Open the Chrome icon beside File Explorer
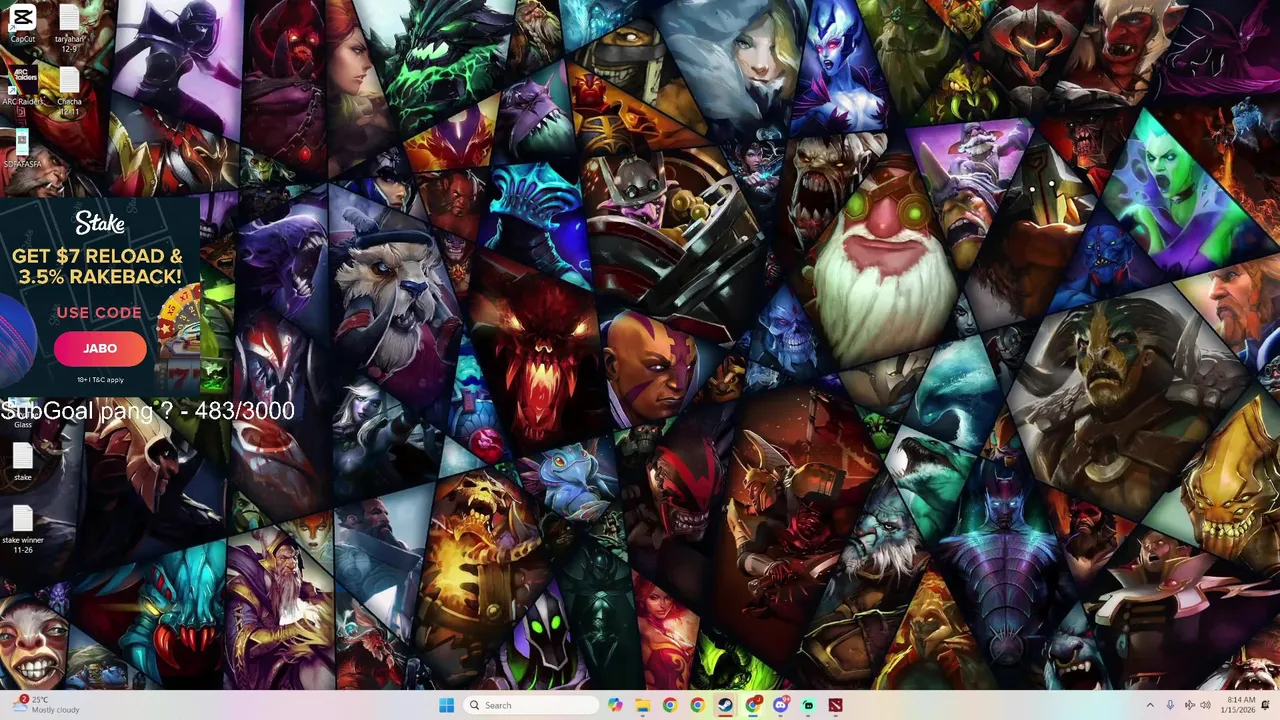This screenshot has height=720, width=1280. point(670,705)
